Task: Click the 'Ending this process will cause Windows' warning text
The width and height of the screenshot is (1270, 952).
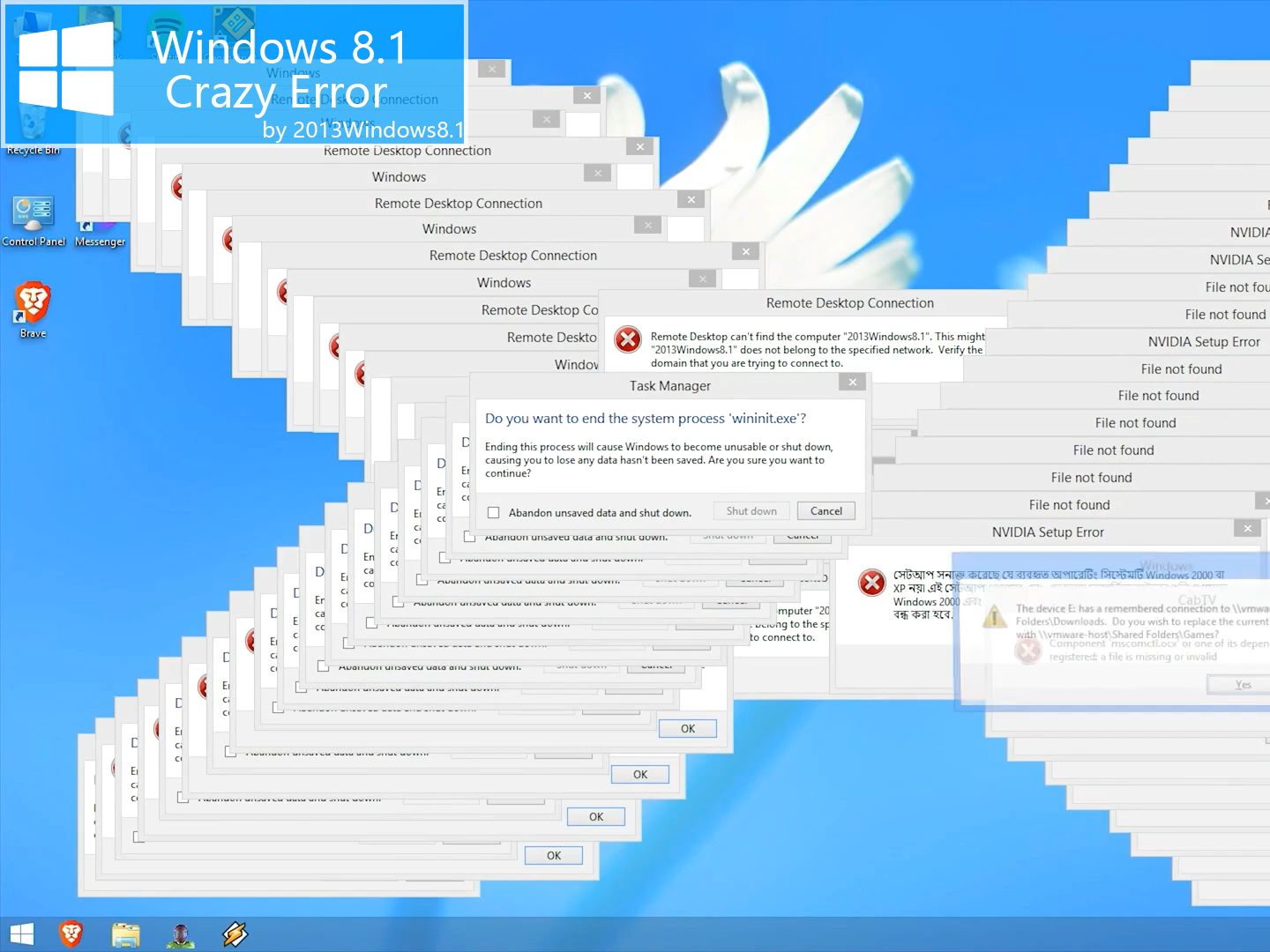Action: click(659, 460)
